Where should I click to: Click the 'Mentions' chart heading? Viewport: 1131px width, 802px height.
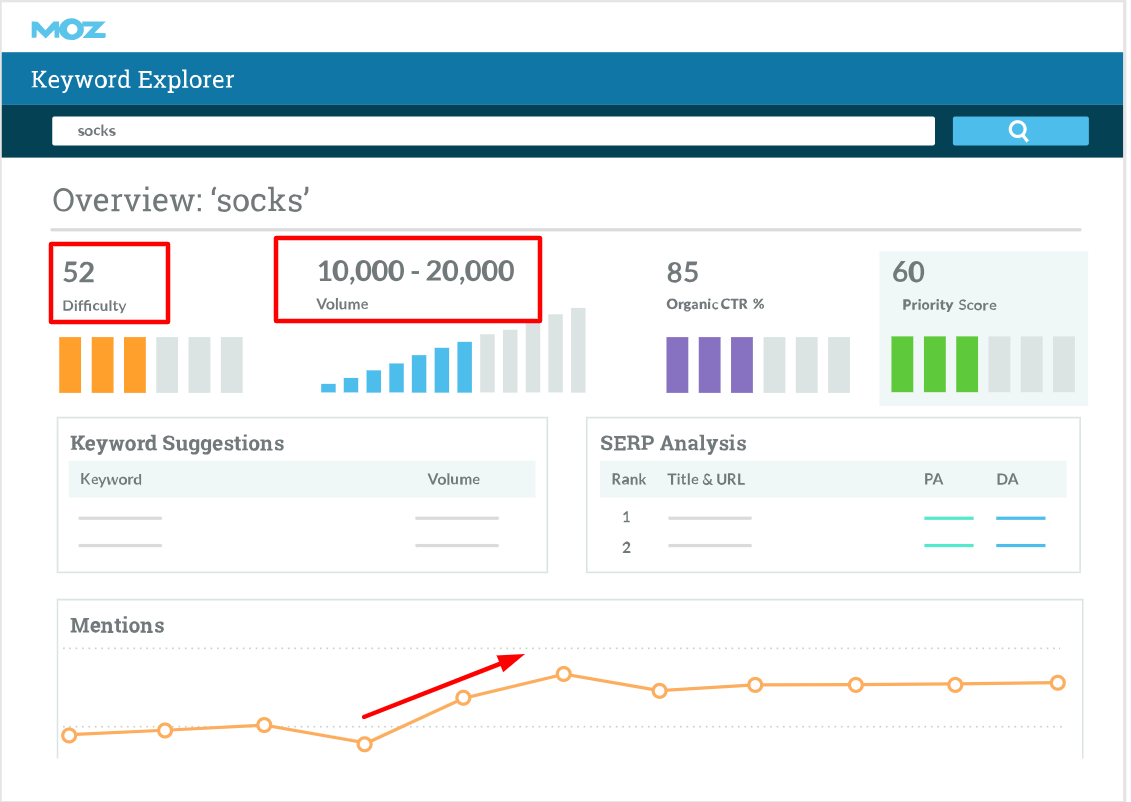117,625
